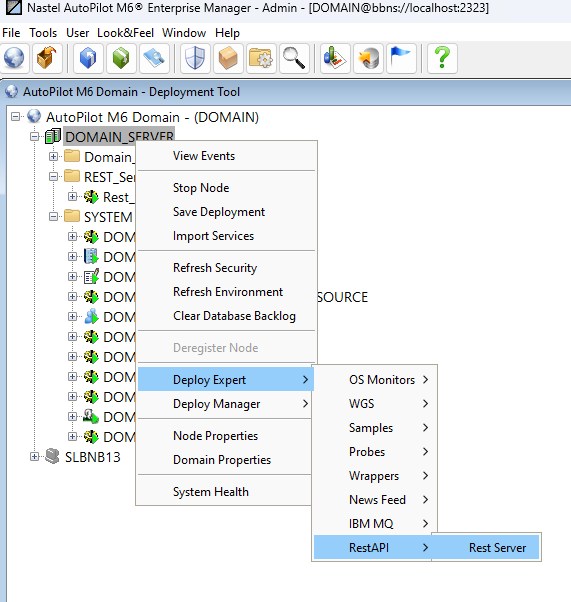Collapse the DOMAIN_SERVER tree node
The height and width of the screenshot is (602, 571).
coord(35,136)
